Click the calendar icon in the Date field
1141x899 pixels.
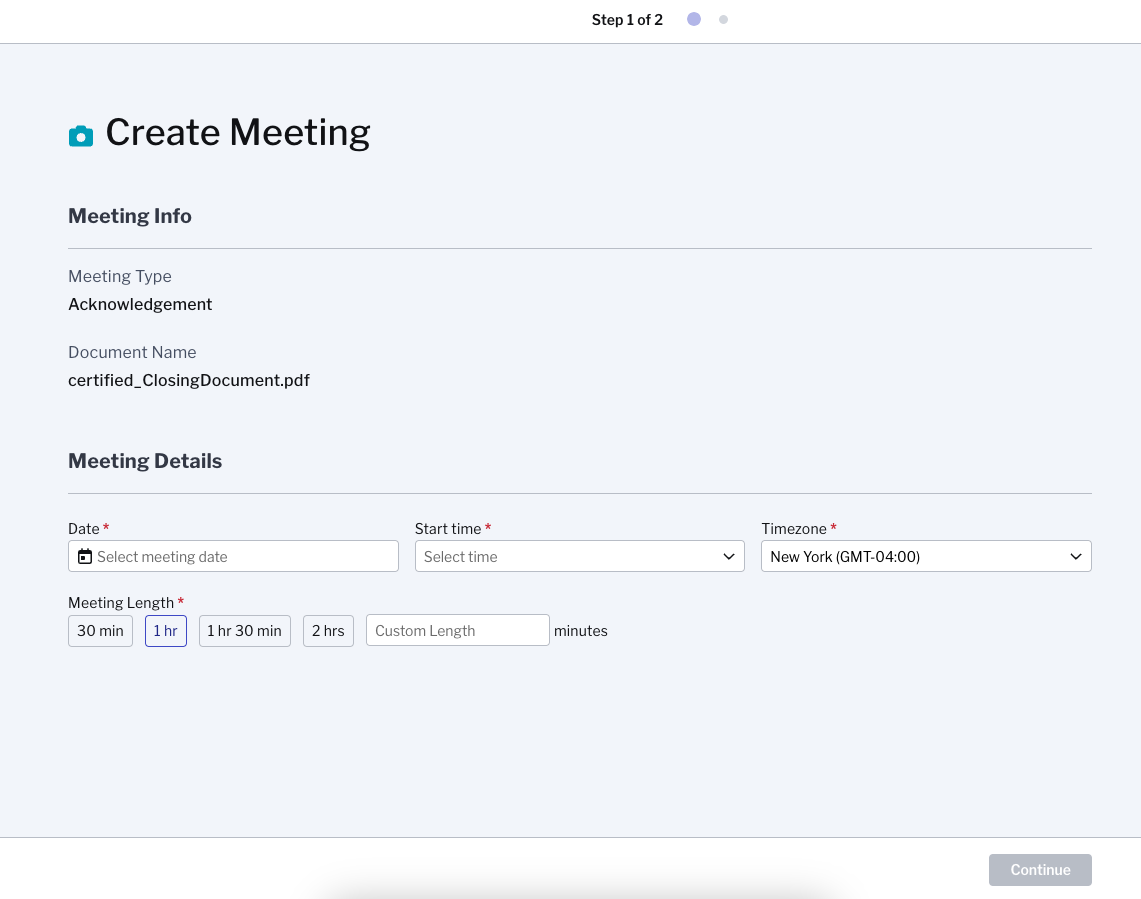pos(85,556)
